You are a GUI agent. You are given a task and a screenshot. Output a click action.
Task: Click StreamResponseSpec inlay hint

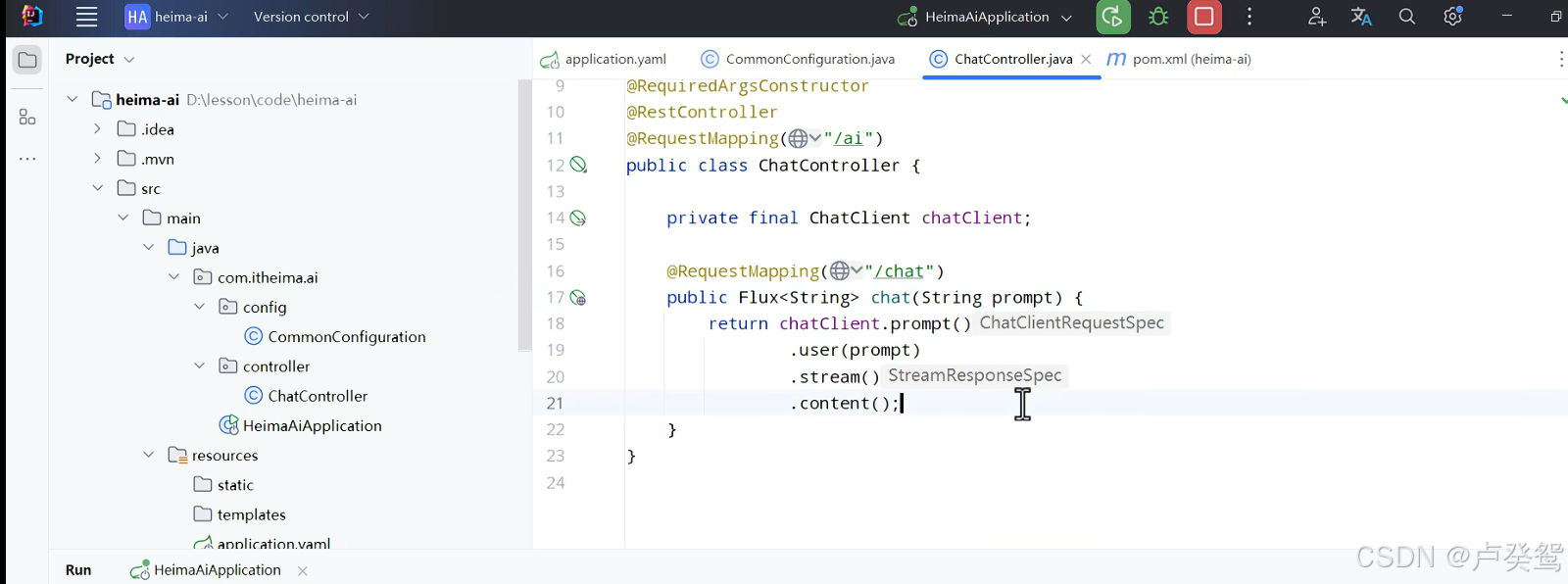pos(975,376)
